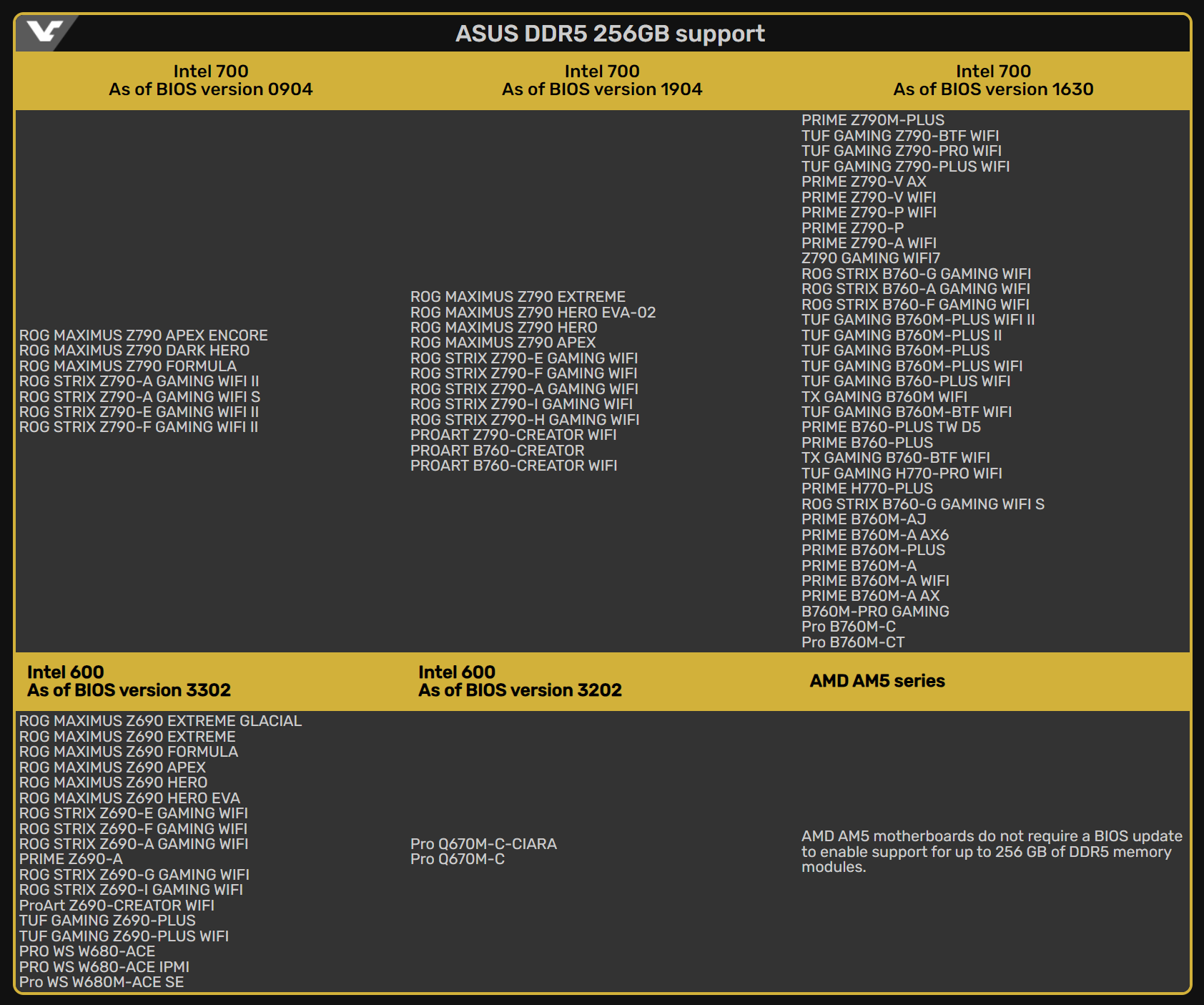Select TUF GAMING B760M-BTF WIFI entry
Image resolution: width=1204 pixels, height=1005 pixels.
click(x=907, y=412)
